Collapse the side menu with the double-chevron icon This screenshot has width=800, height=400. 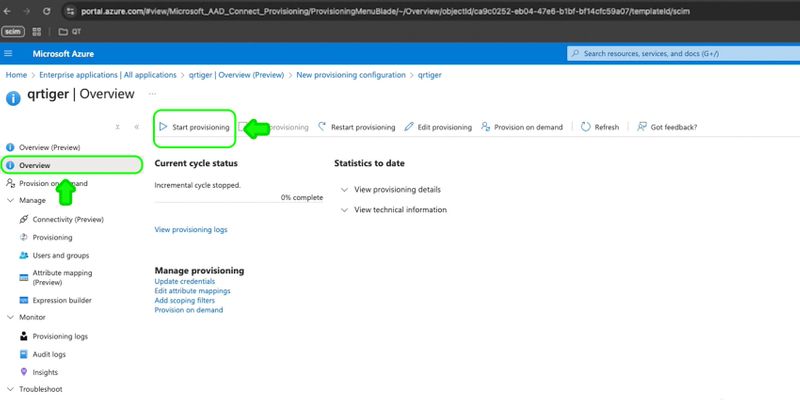(x=136, y=127)
